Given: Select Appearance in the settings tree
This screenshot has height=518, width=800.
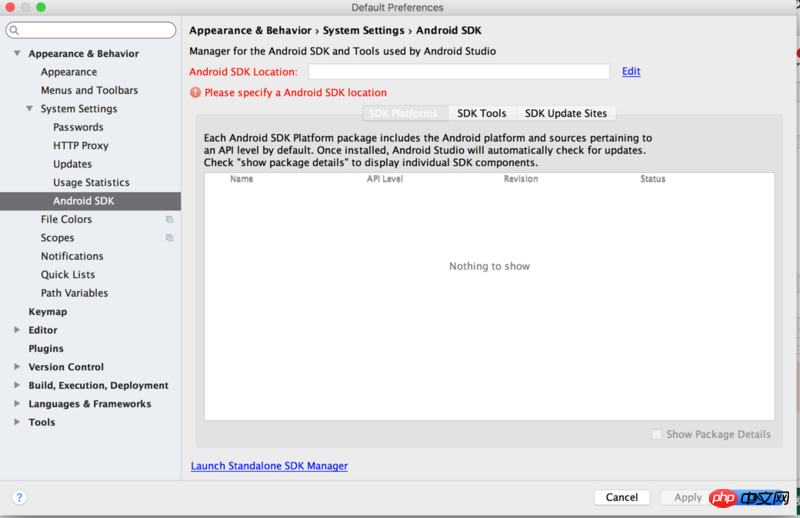Looking at the screenshot, I should pyautogui.click(x=69, y=72).
